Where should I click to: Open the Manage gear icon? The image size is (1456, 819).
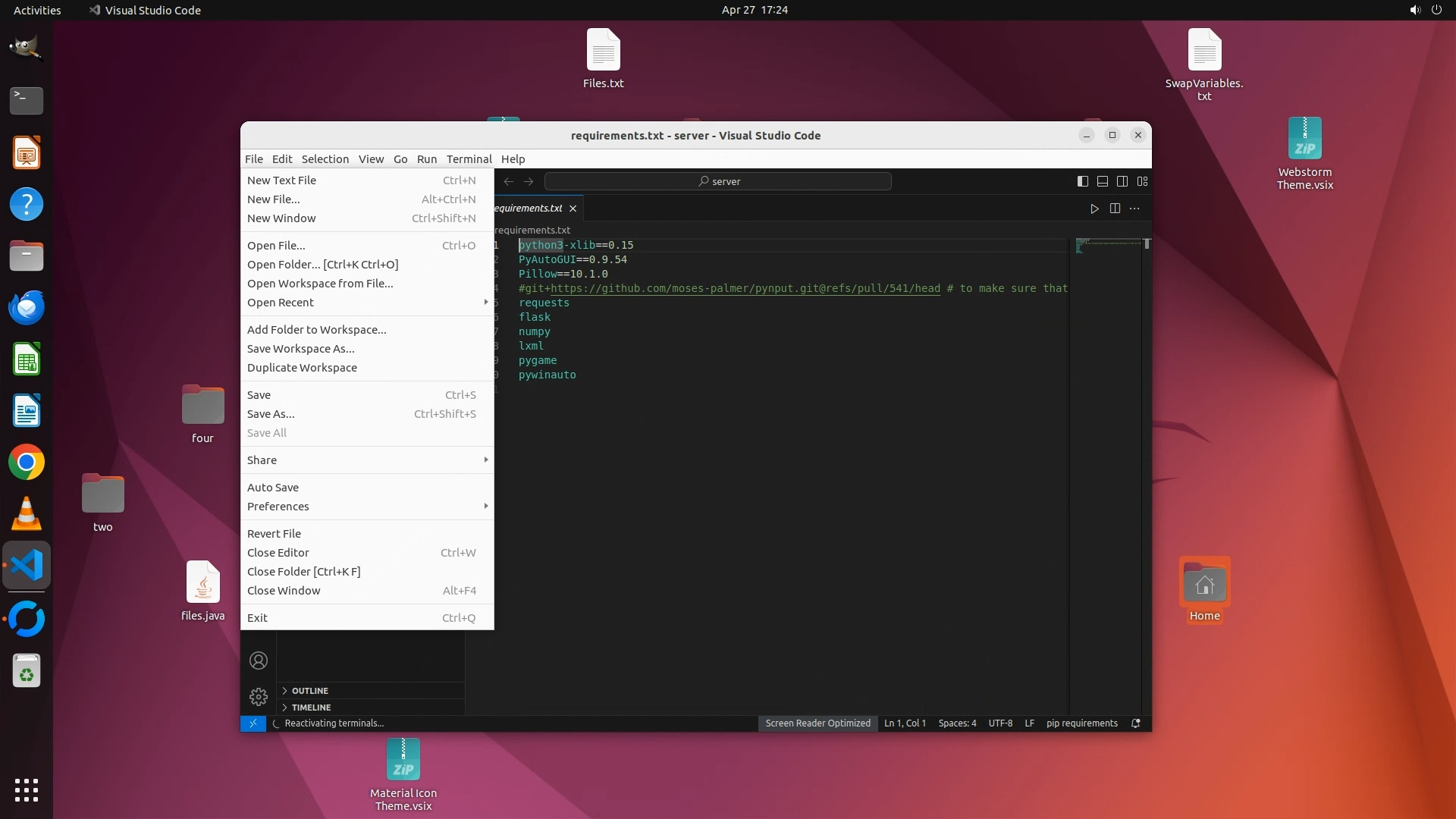(x=259, y=696)
